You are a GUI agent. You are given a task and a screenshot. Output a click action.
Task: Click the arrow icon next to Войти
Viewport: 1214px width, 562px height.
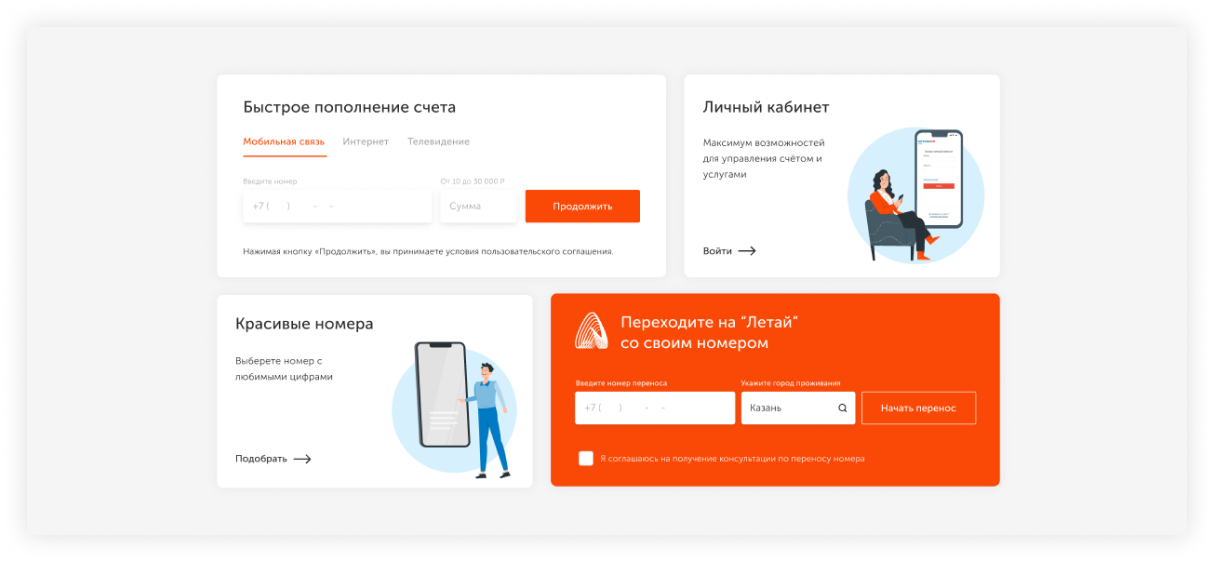tap(747, 251)
